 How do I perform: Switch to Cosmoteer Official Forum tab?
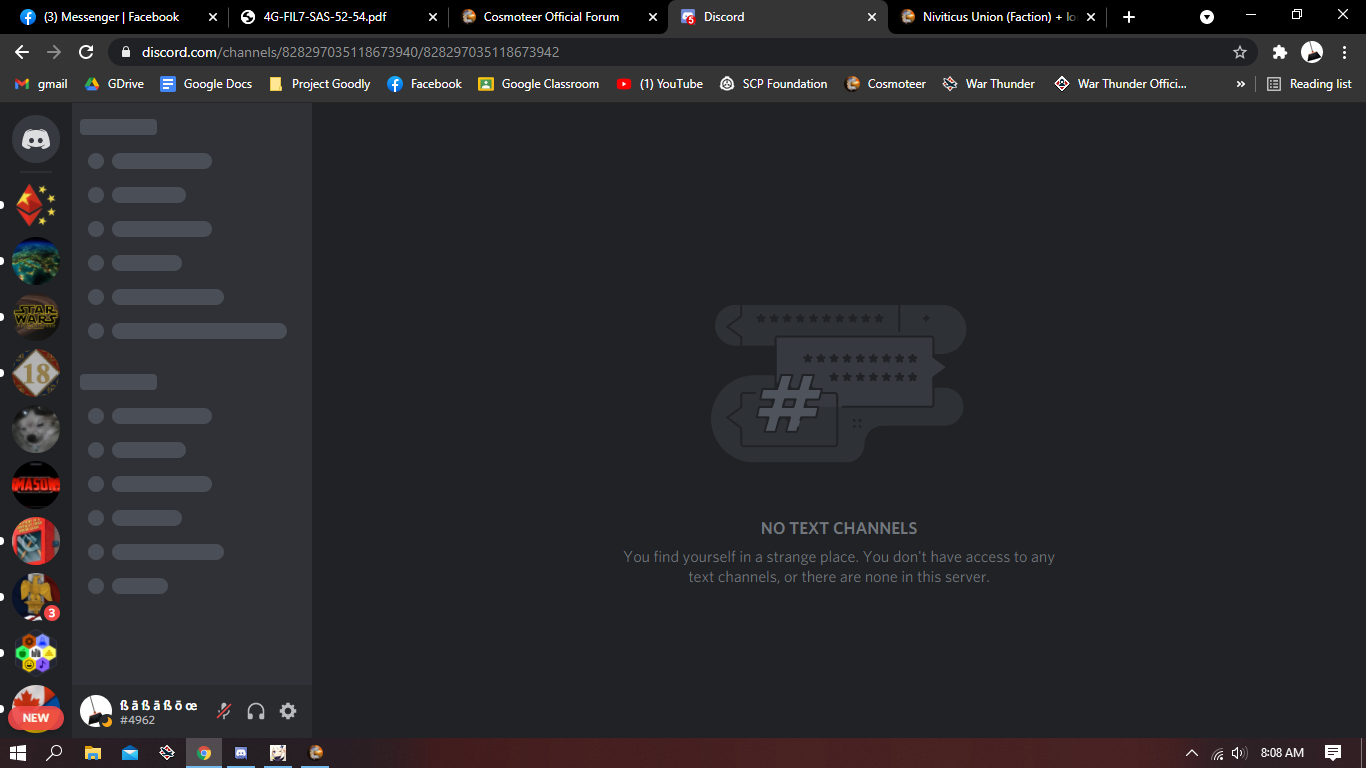point(550,17)
